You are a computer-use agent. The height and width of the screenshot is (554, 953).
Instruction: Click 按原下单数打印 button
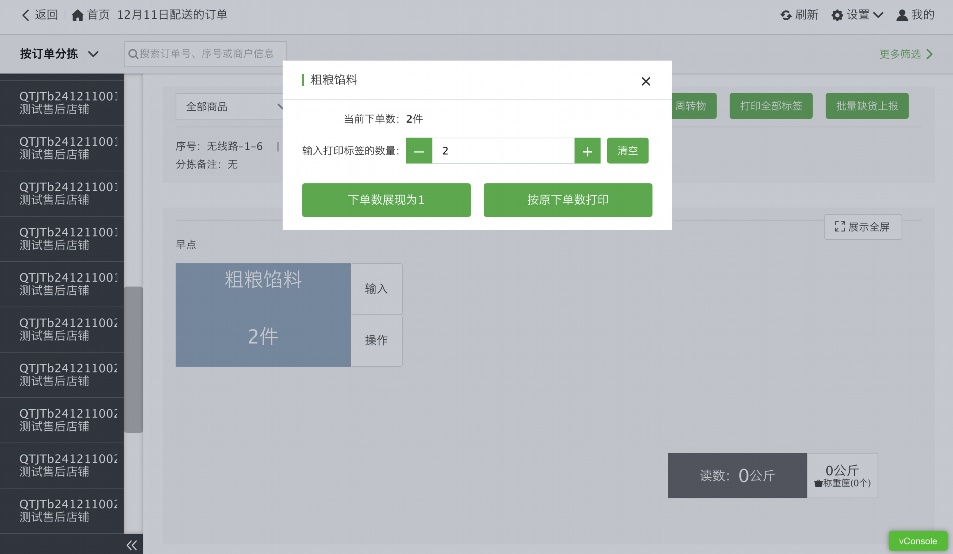(568, 200)
